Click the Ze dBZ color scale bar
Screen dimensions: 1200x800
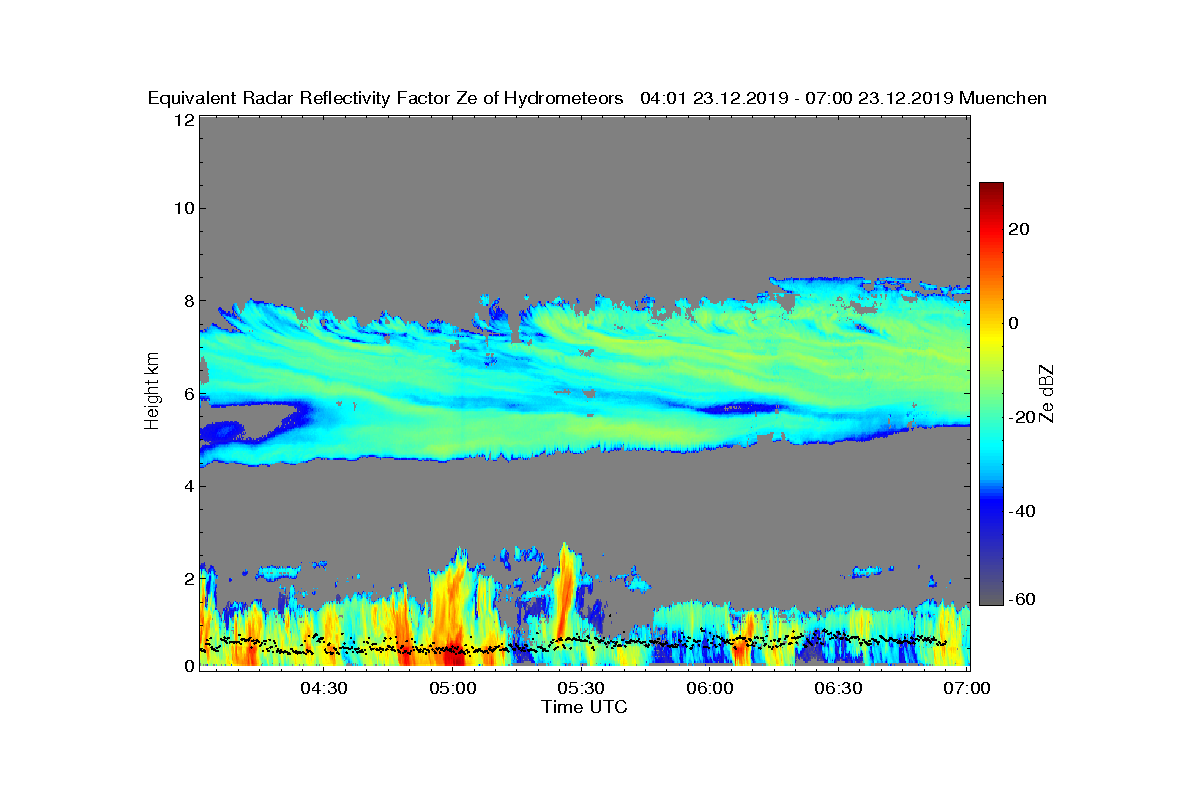[x=991, y=393]
